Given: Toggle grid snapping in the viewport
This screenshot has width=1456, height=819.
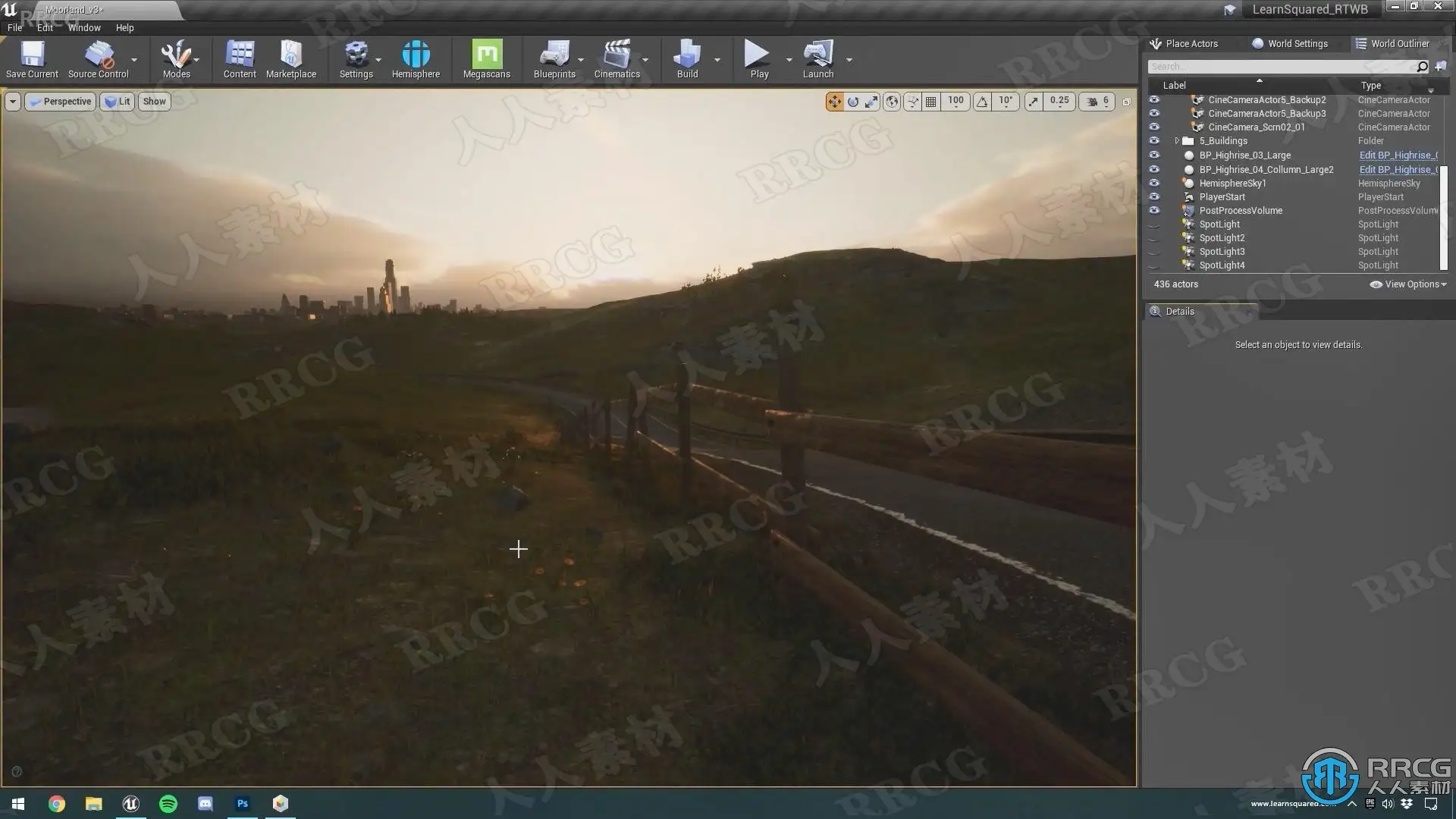Looking at the screenshot, I should 931,102.
